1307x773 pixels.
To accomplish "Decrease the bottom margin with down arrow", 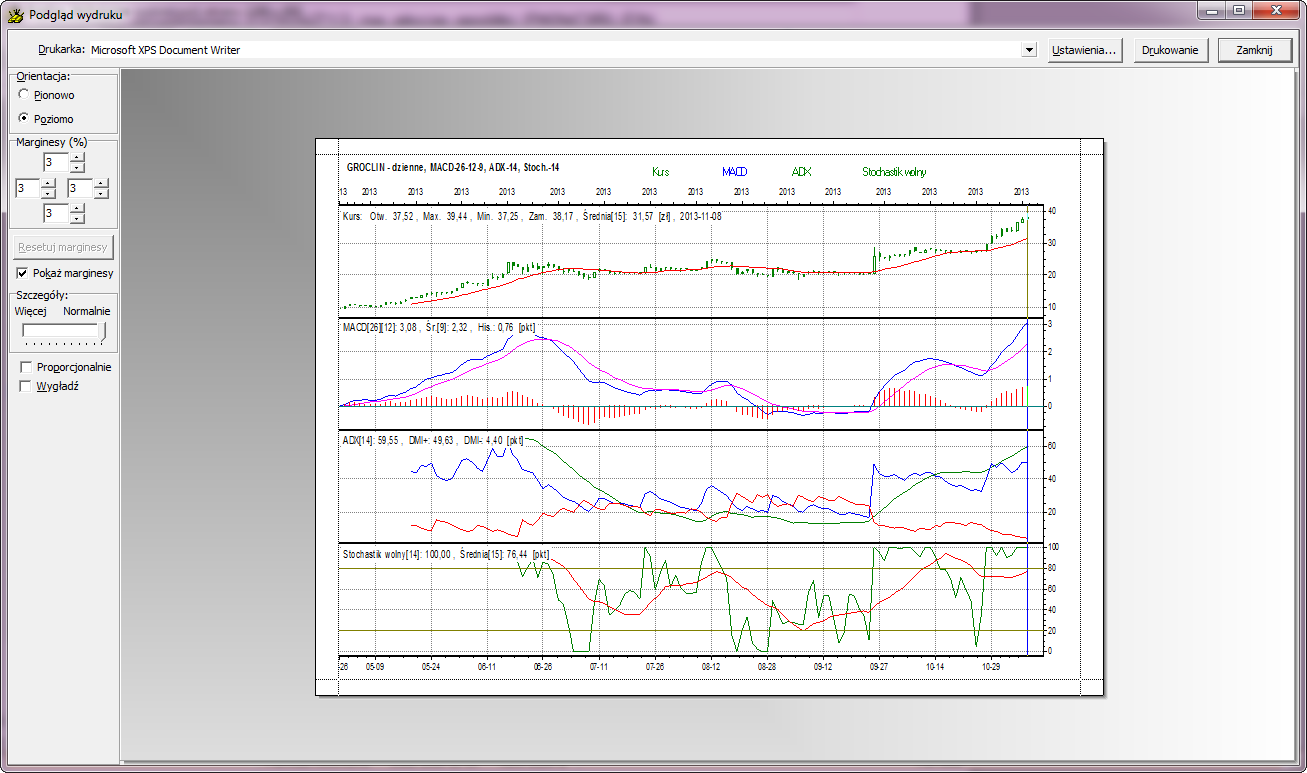I will click(77, 218).
